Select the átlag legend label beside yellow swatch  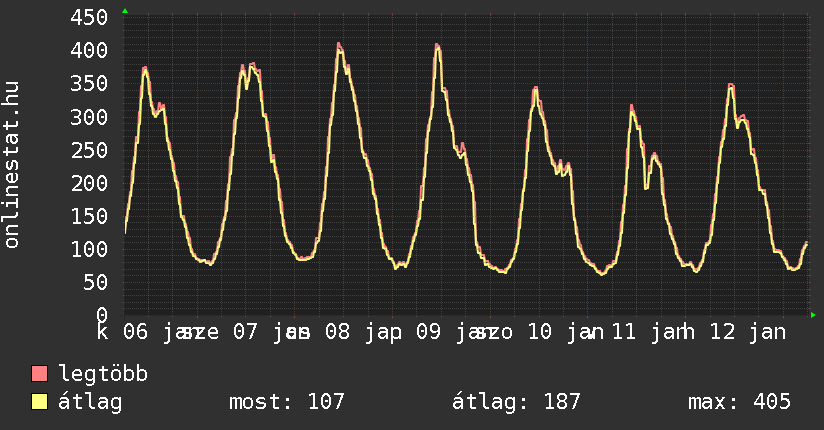click(x=90, y=402)
